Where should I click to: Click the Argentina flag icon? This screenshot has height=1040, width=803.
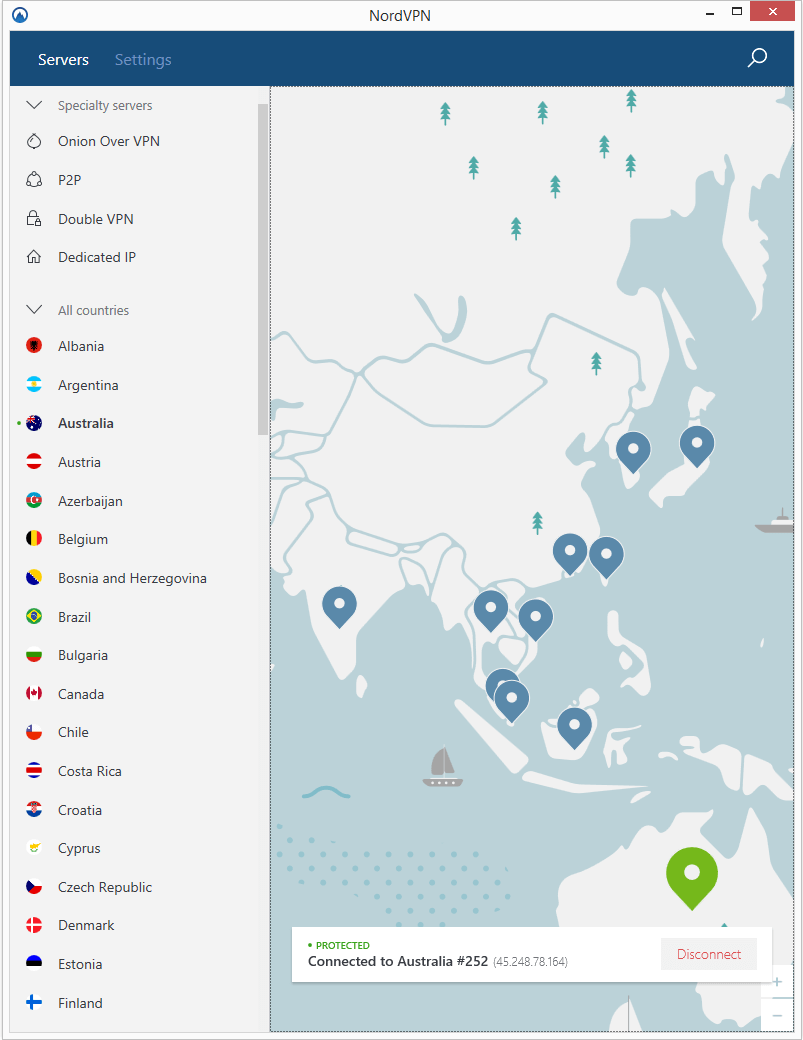tap(34, 385)
